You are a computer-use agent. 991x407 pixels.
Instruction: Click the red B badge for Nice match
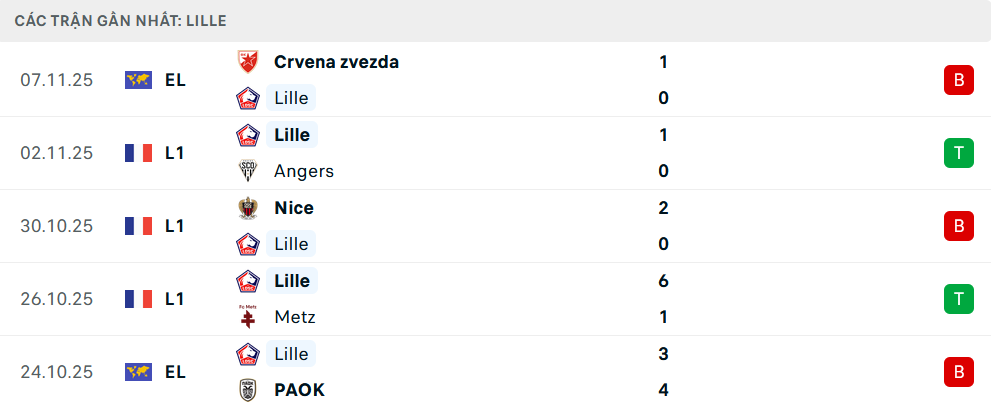point(958,226)
